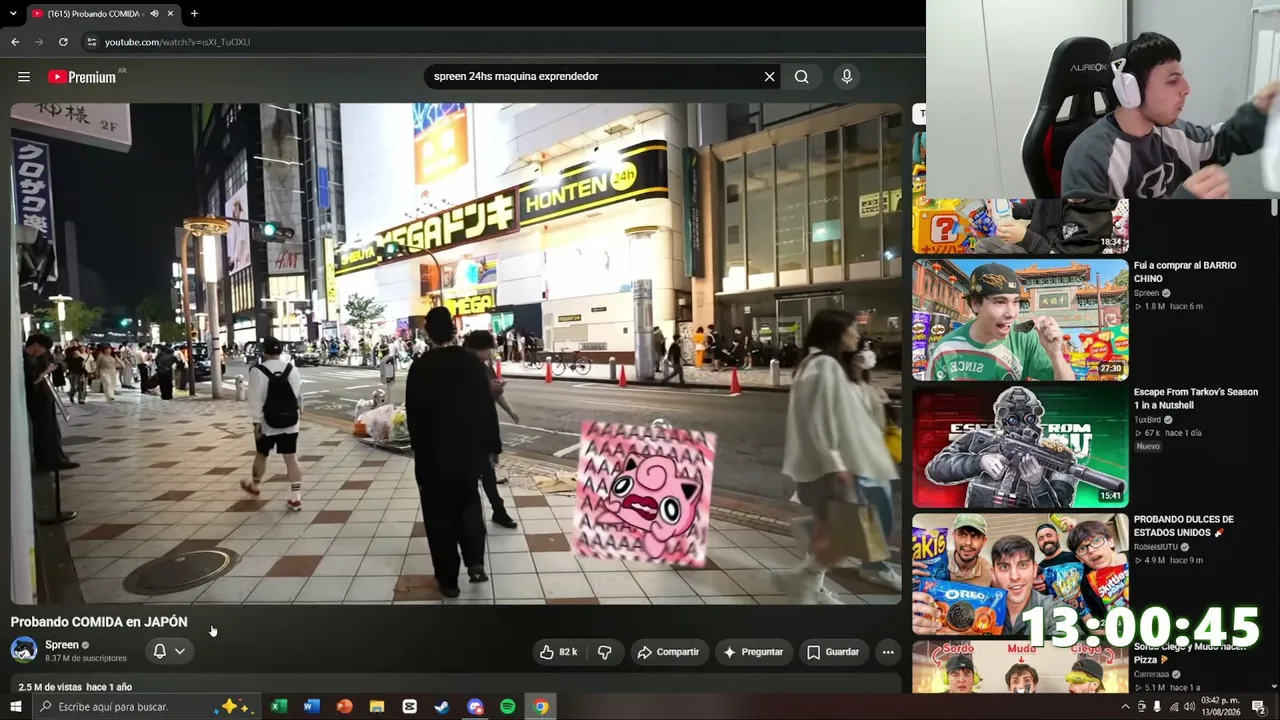Open Discord from the taskbar
The image size is (1280, 720).
point(475,707)
